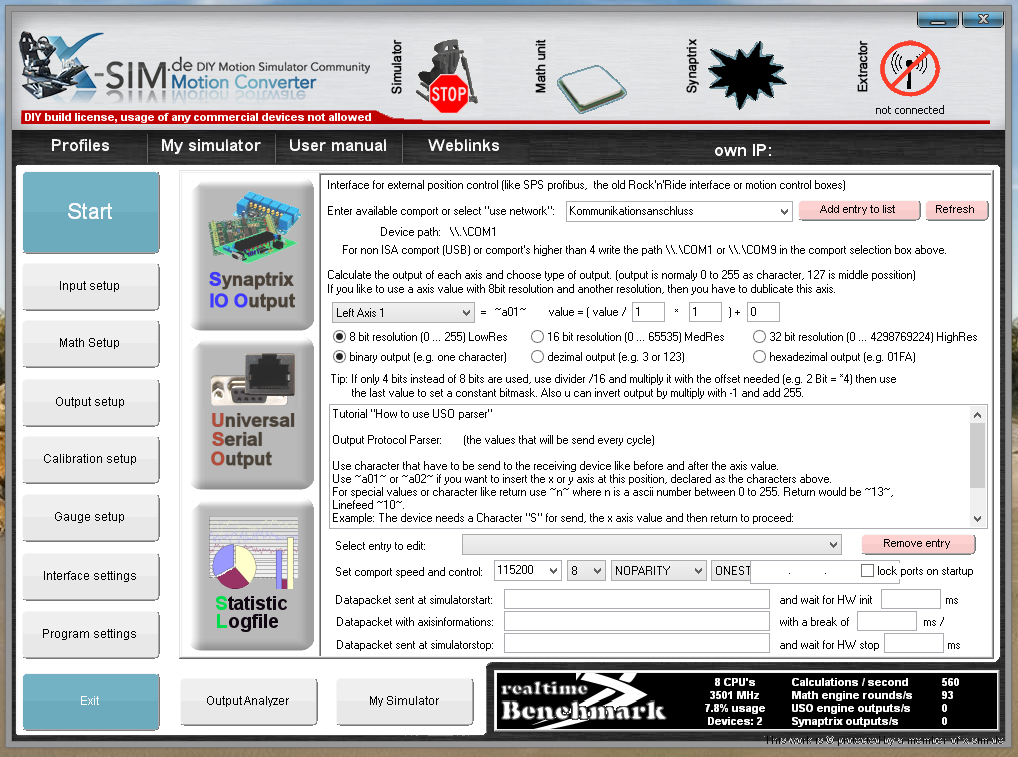Open the User manual menu
The image size is (1018, 757).
tap(337, 146)
